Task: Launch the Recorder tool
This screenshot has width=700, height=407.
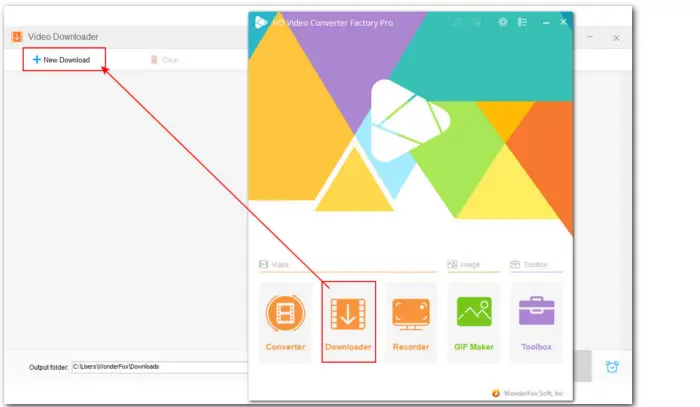Action: [x=411, y=322]
